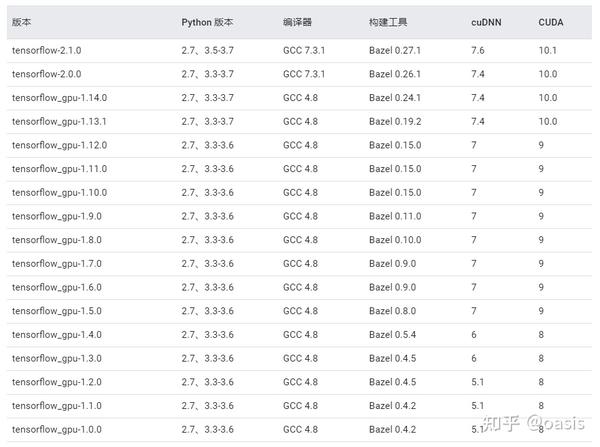Image resolution: width=600 pixels, height=447 pixels.
Task: Click Bazel 0.11.0 build tool cell
Action: click(x=395, y=217)
